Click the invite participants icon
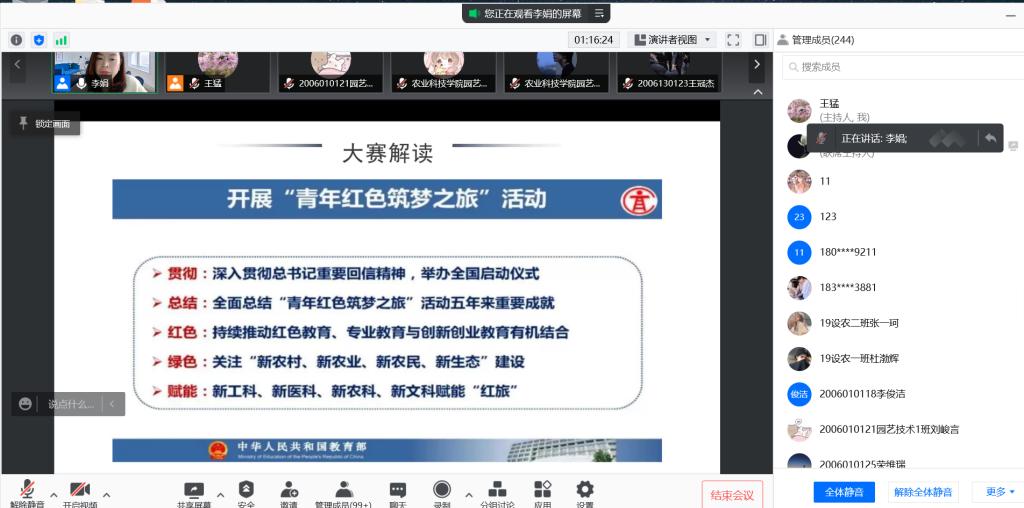 click(289, 490)
